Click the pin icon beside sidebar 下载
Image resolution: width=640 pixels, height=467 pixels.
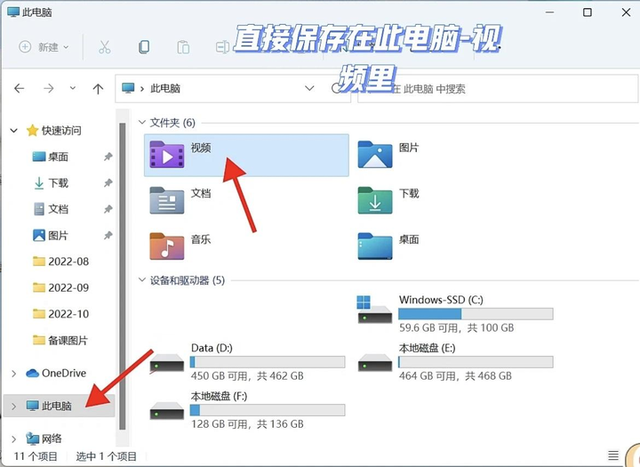pos(108,182)
